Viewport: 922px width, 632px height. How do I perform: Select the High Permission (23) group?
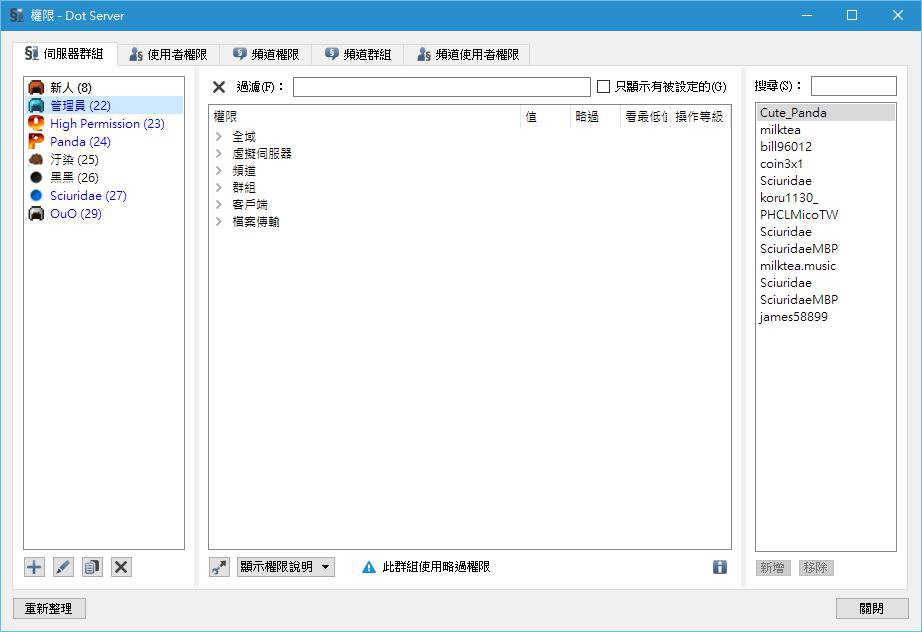click(107, 124)
